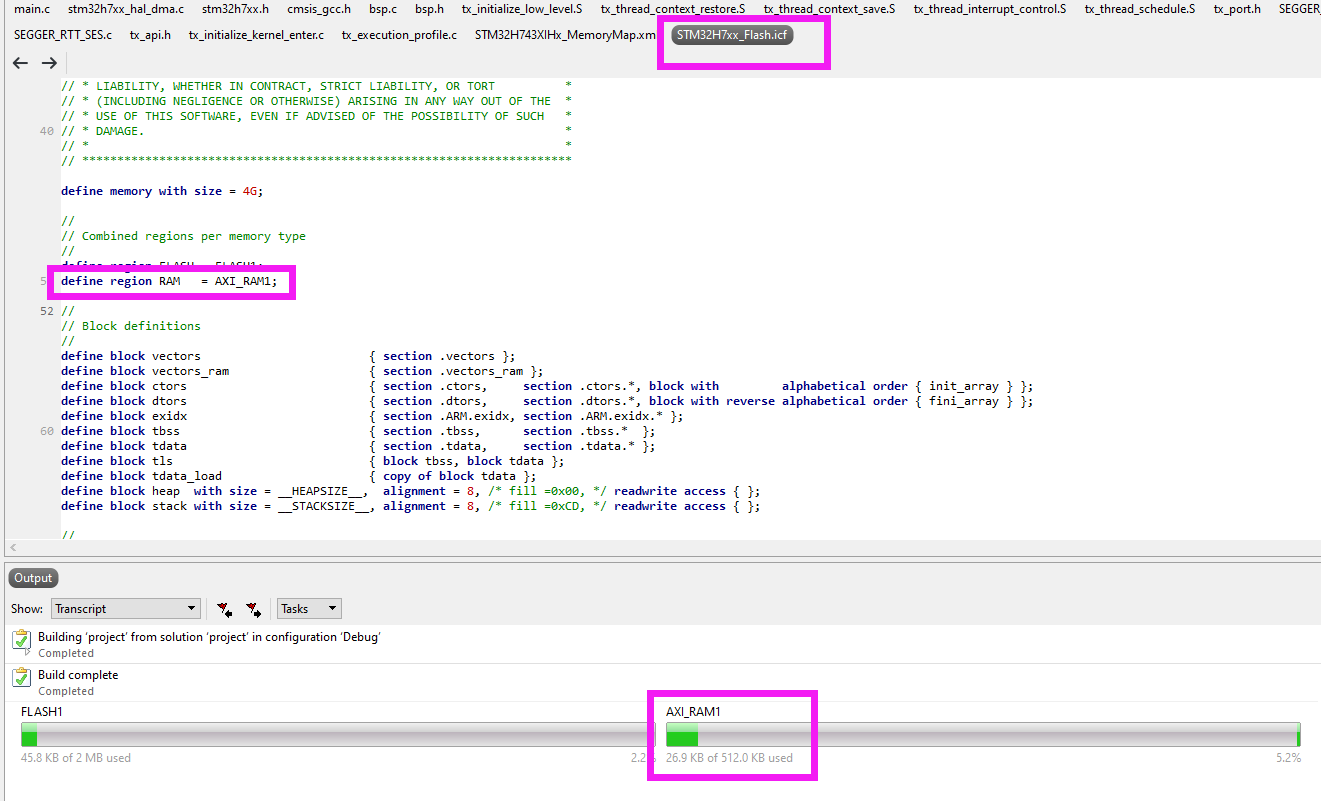
Task: Switch to cmsis_gcc.h tab
Action: (x=319, y=9)
